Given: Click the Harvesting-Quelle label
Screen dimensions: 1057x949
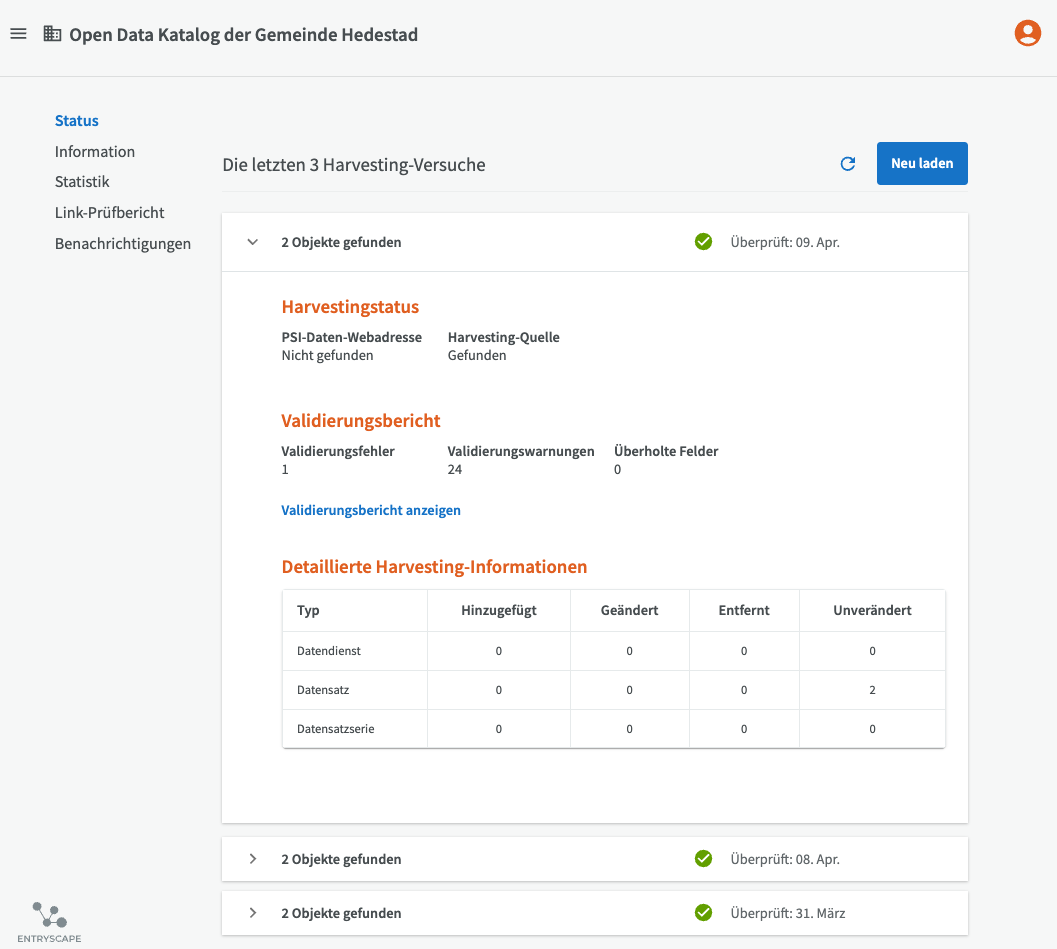Looking at the screenshot, I should pyautogui.click(x=504, y=338).
